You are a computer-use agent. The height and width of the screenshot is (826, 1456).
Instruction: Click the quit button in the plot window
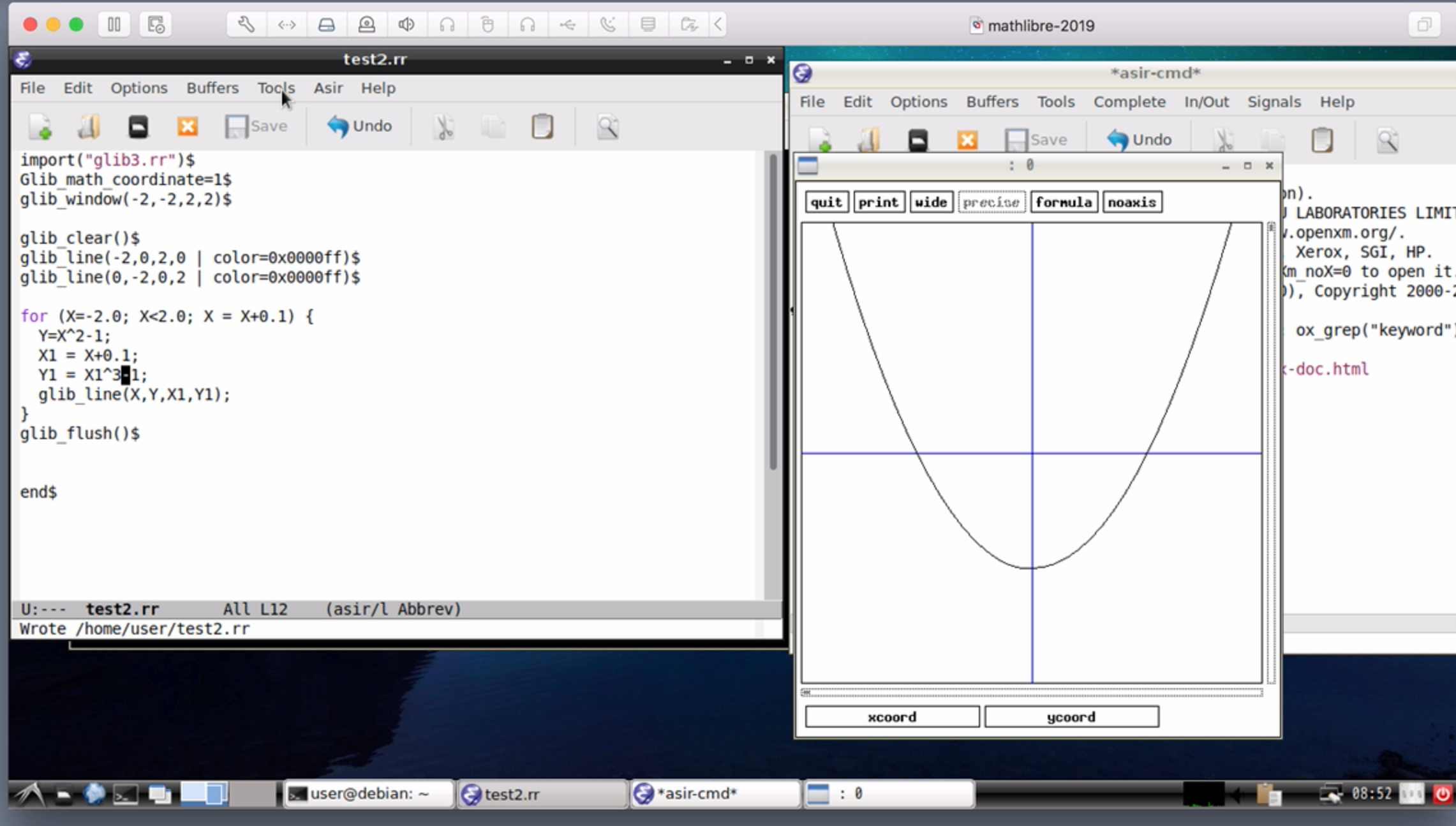point(826,202)
